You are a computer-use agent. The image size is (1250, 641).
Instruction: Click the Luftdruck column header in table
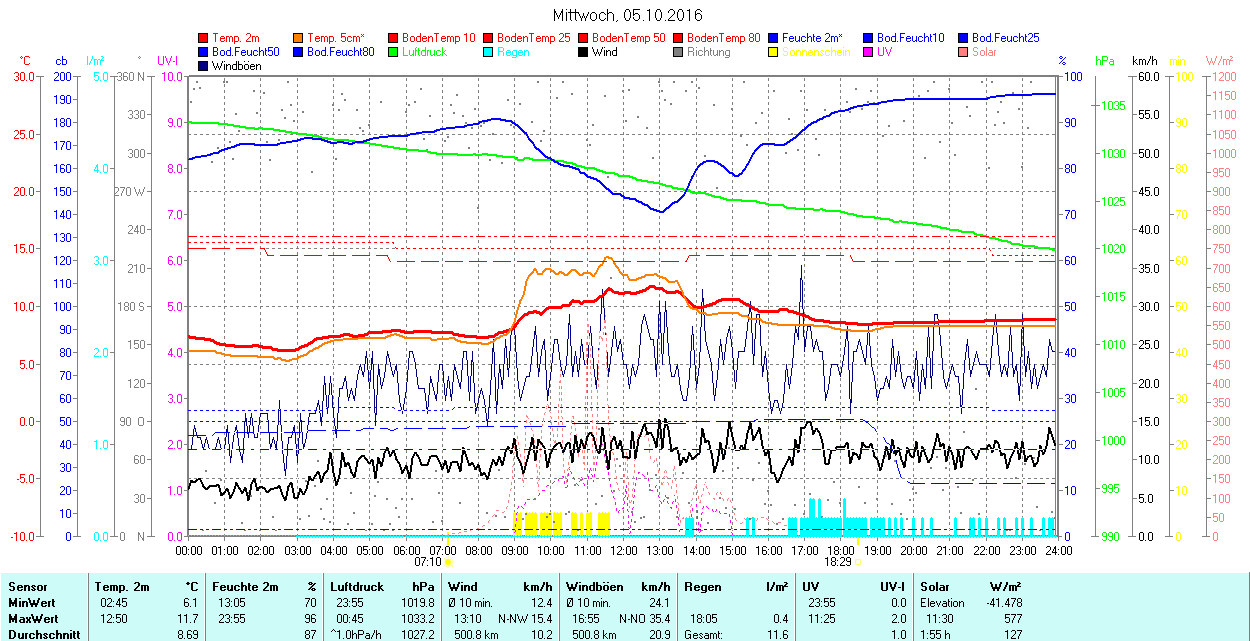357,587
